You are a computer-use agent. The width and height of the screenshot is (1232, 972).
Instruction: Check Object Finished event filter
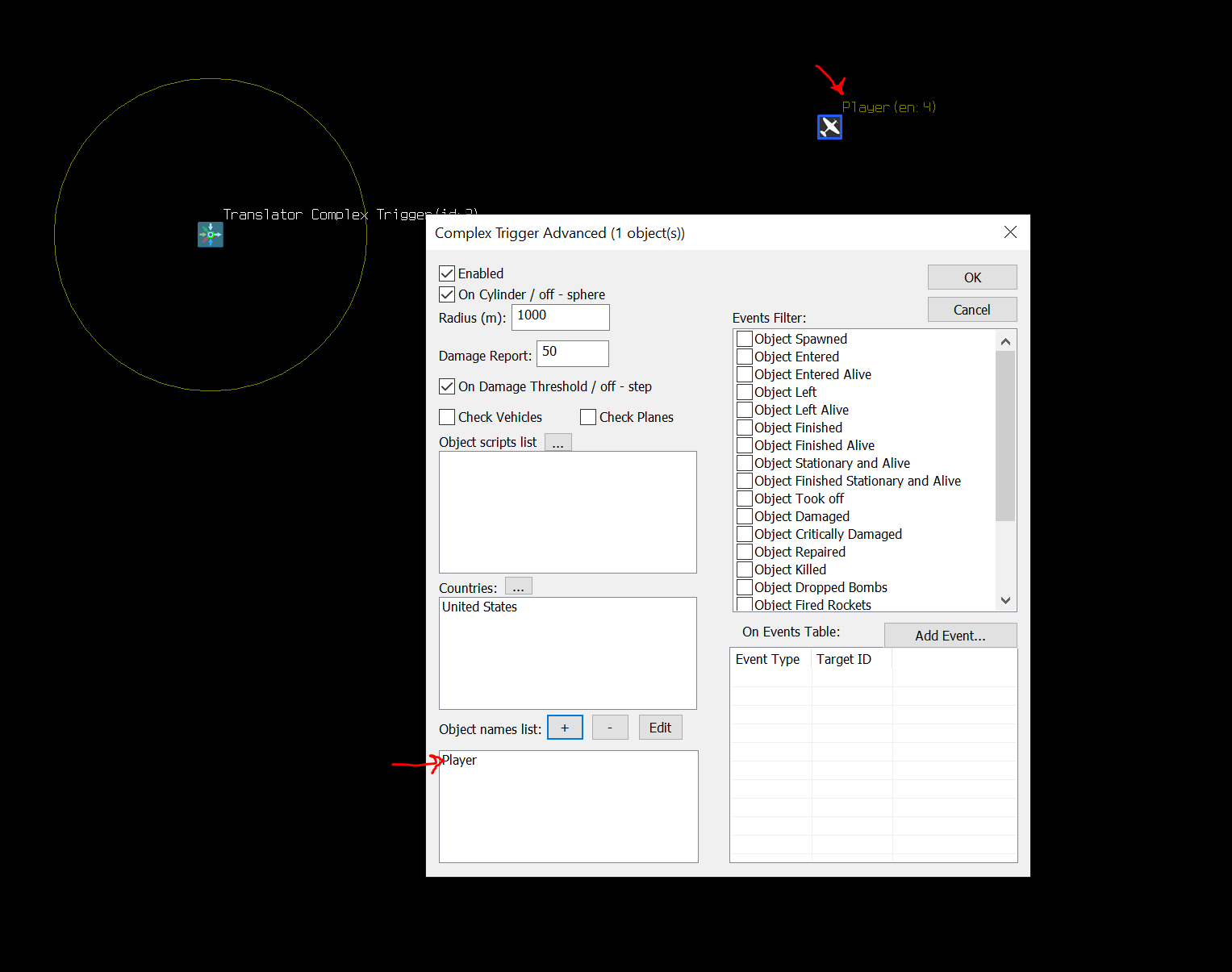pyautogui.click(x=745, y=428)
